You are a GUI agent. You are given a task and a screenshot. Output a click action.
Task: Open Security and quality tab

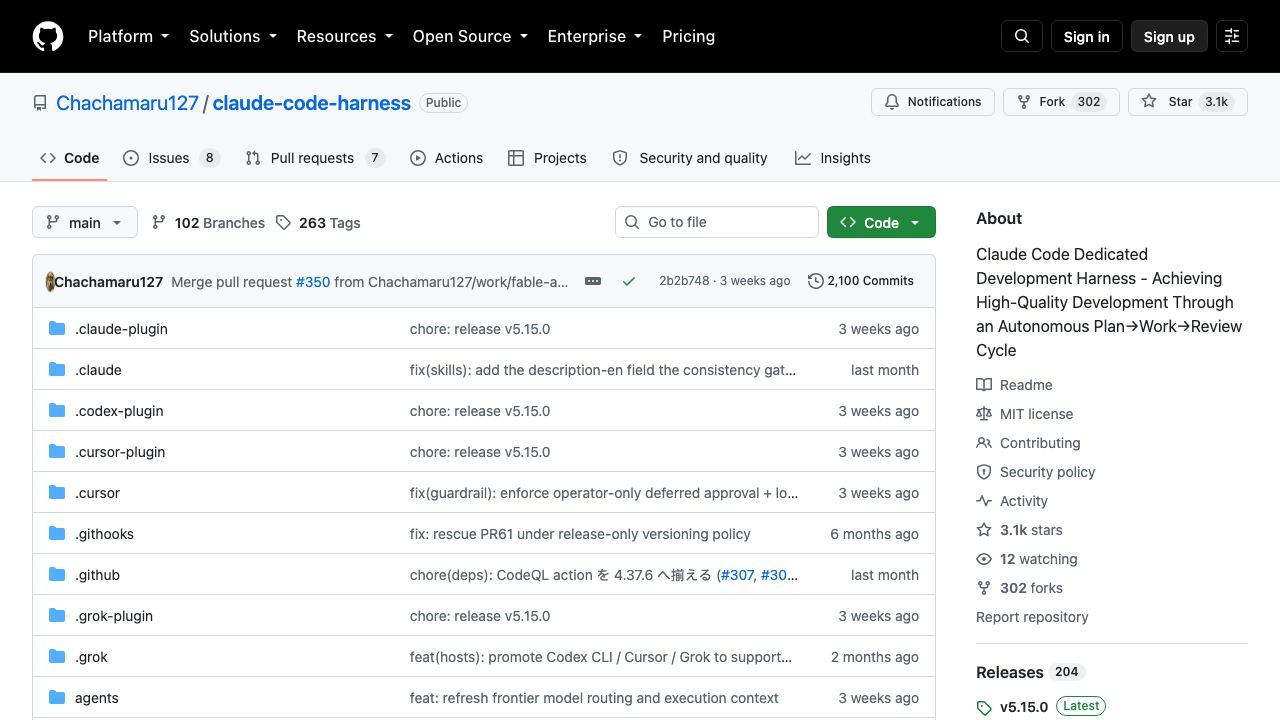[690, 158]
